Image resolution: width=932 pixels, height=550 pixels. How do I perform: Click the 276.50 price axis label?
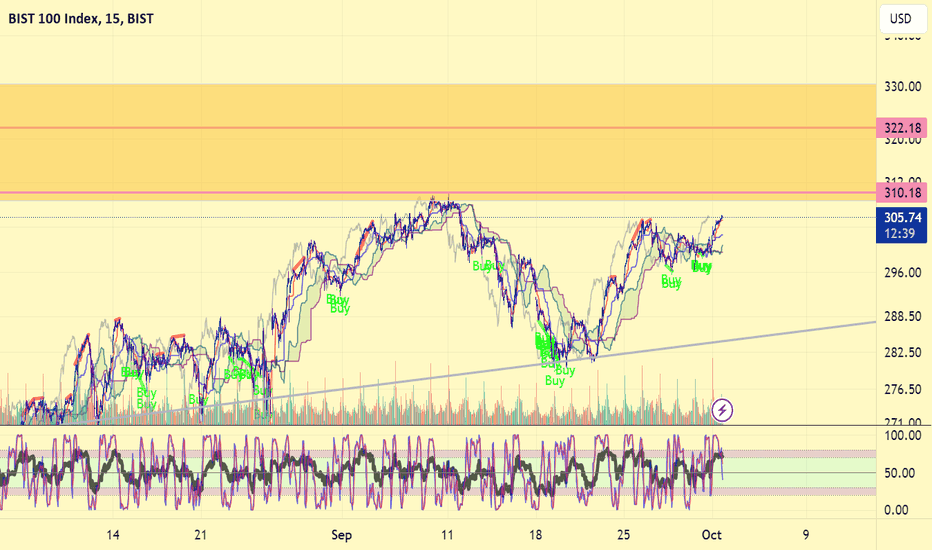point(902,389)
